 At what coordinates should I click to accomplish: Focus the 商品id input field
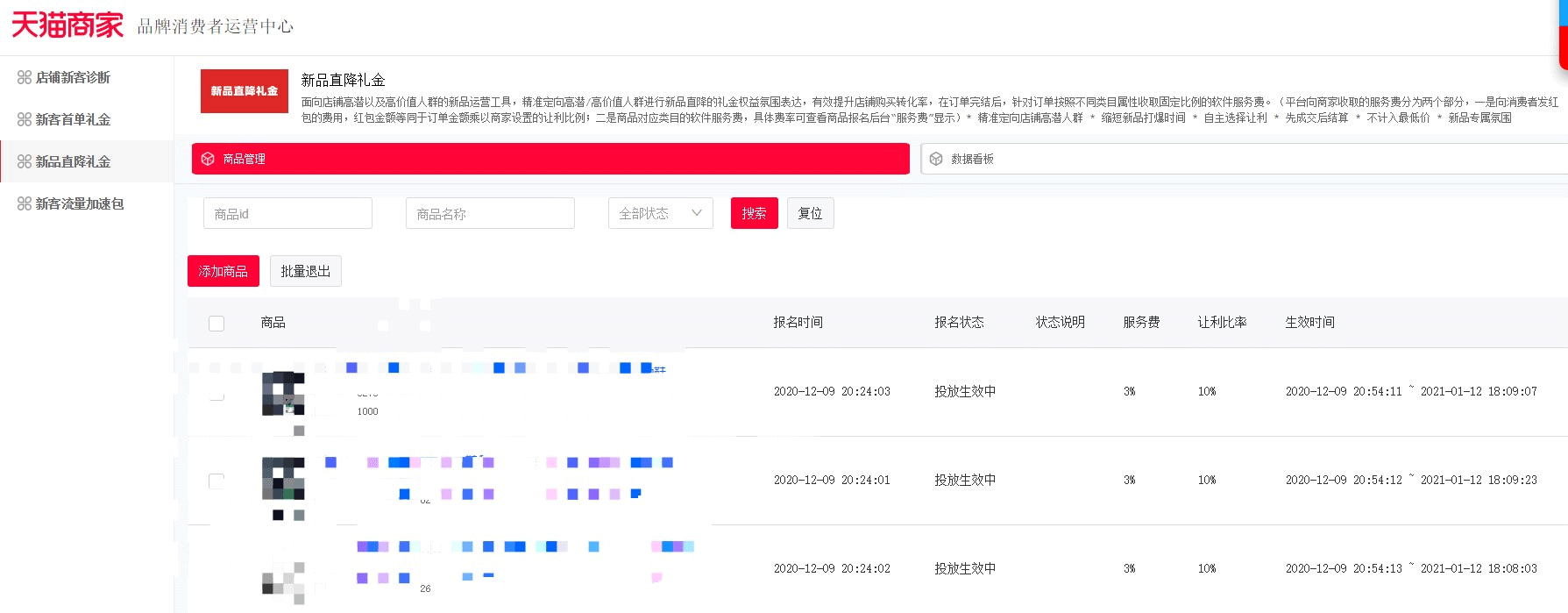pyautogui.click(x=287, y=213)
